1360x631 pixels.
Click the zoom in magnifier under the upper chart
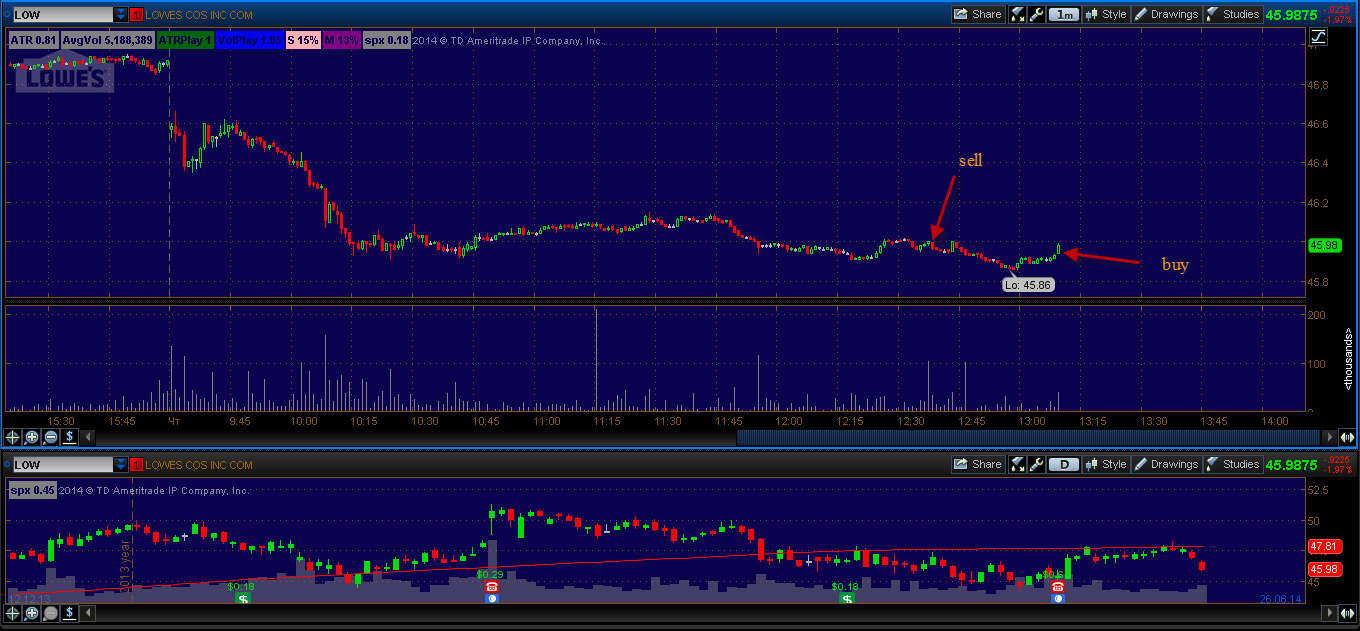[32, 437]
